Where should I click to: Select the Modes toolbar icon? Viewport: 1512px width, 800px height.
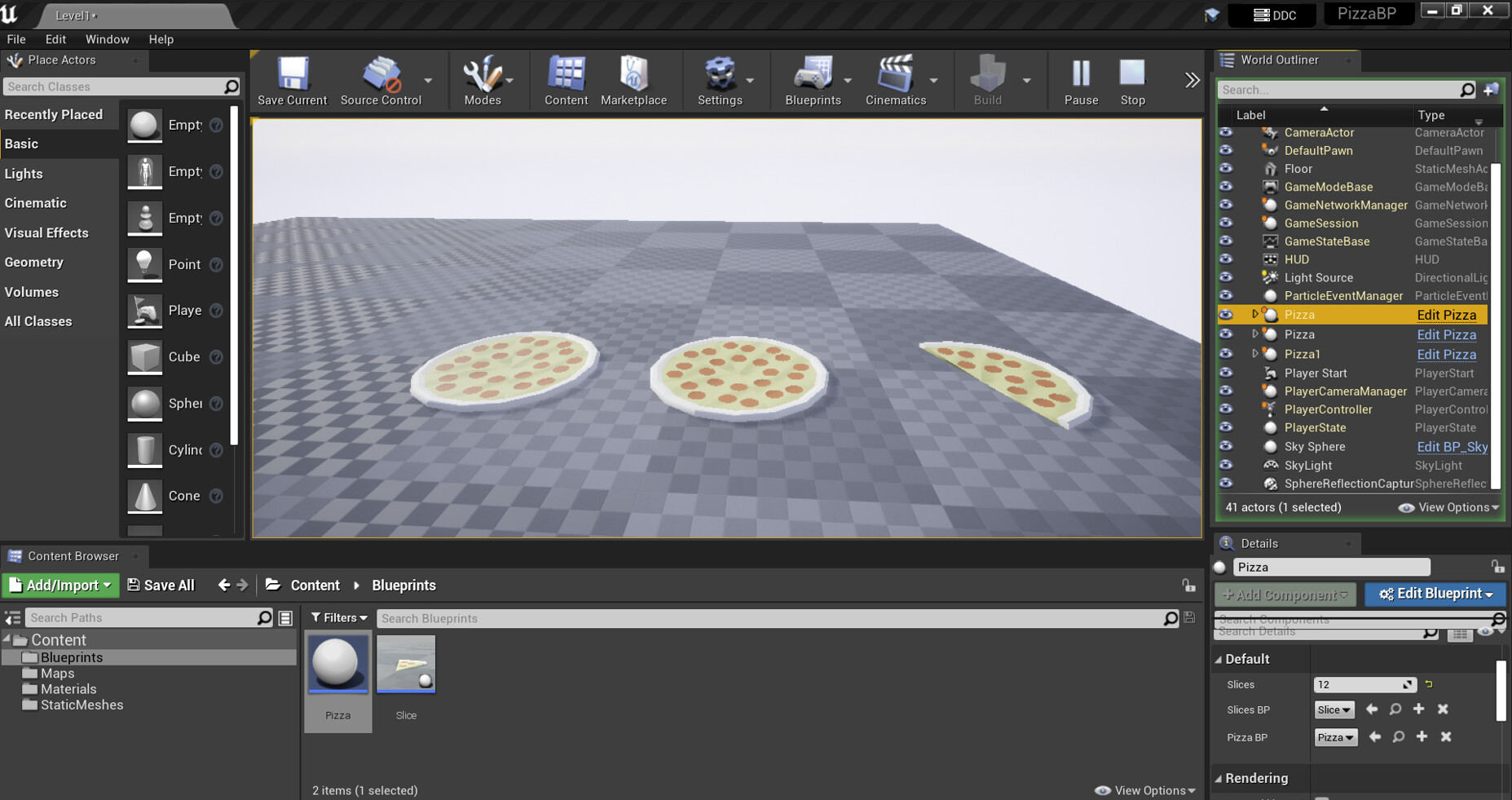(x=483, y=79)
